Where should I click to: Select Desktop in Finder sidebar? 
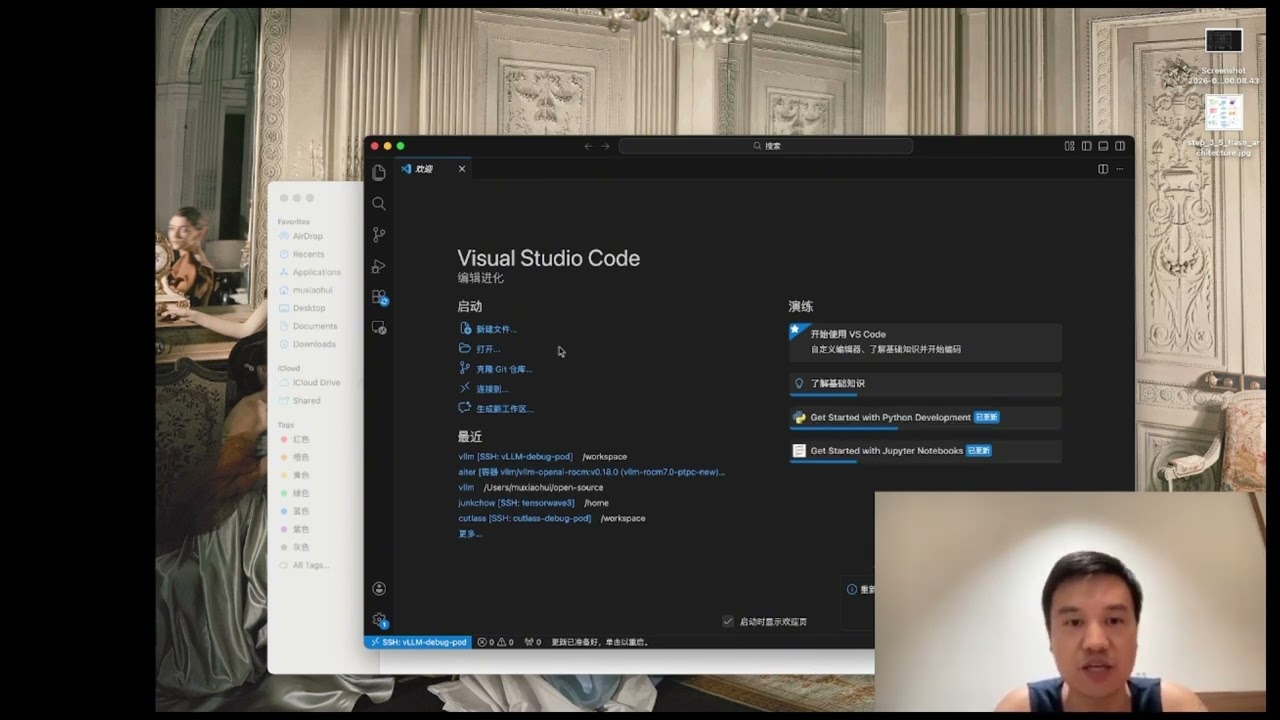(309, 309)
